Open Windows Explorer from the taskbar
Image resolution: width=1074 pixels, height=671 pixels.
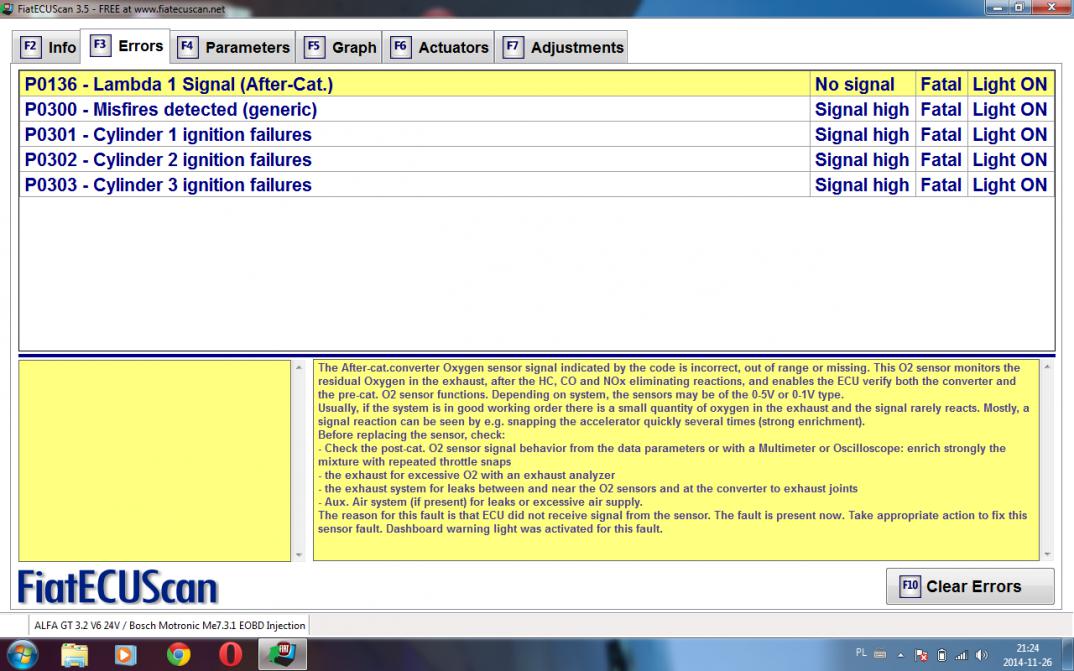click(x=74, y=655)
